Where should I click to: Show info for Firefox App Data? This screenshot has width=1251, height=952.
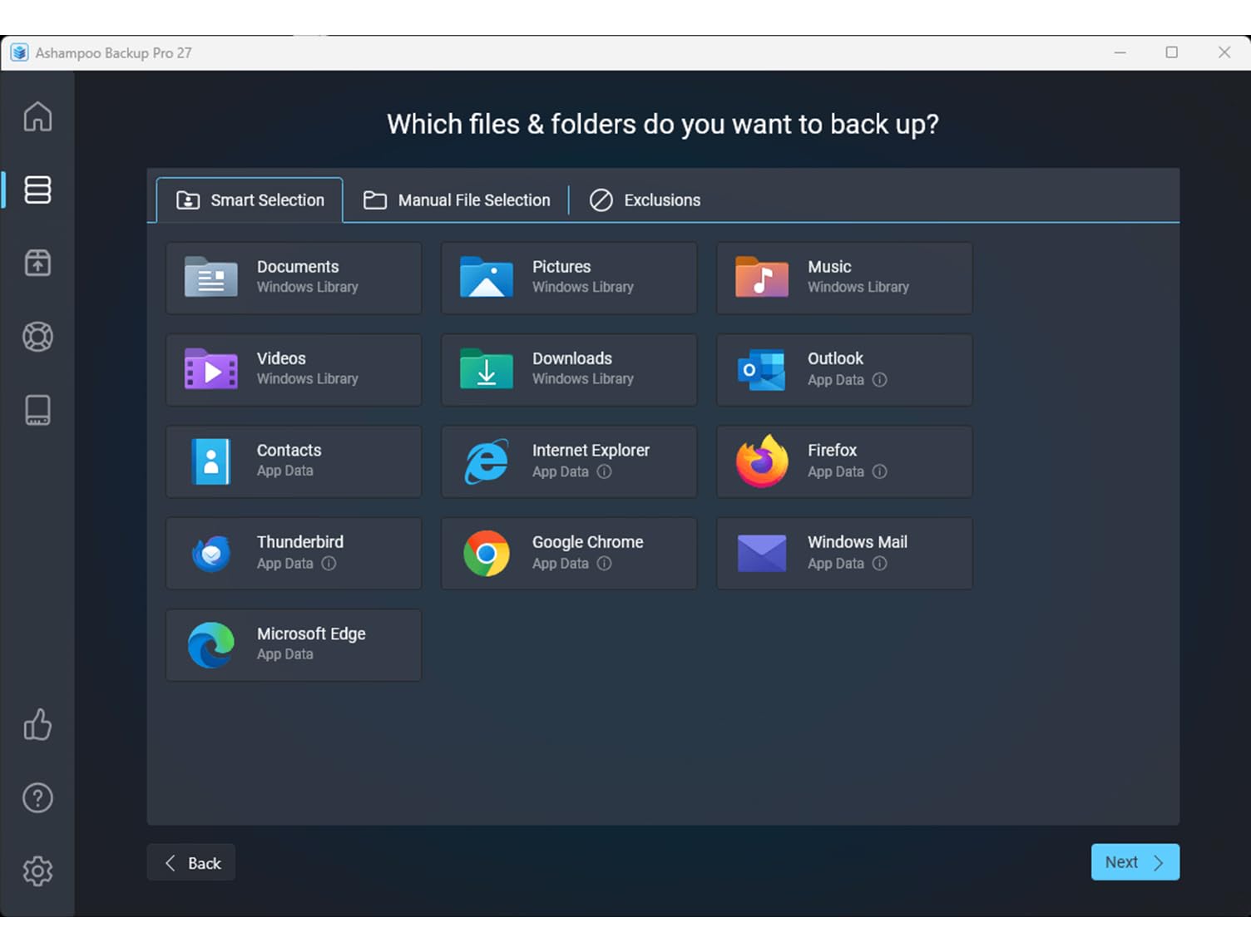(x=879, y=471)
